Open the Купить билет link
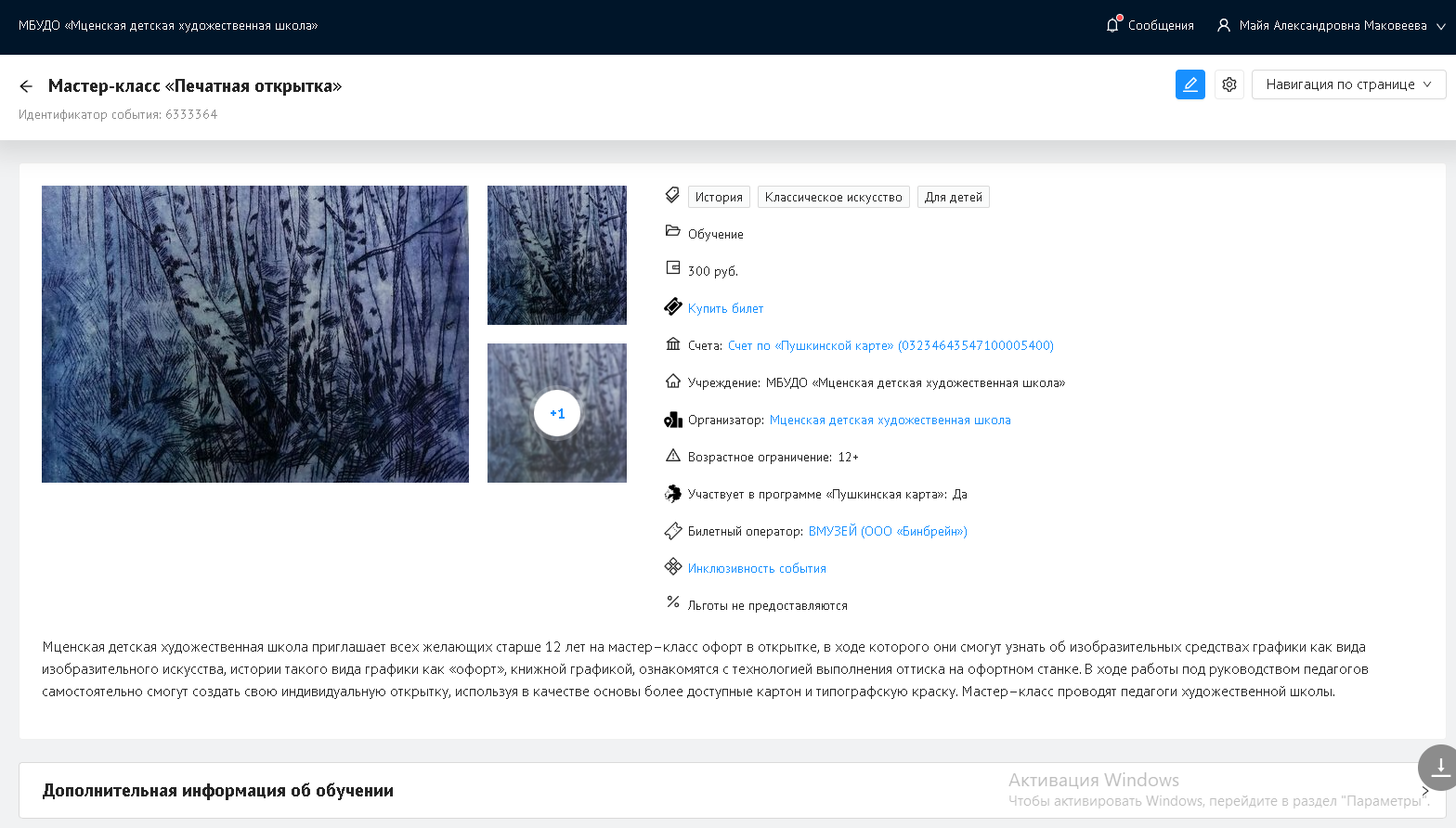Image resolution: width=1456 pixels, height=828 pixels. tap(725, 308)
